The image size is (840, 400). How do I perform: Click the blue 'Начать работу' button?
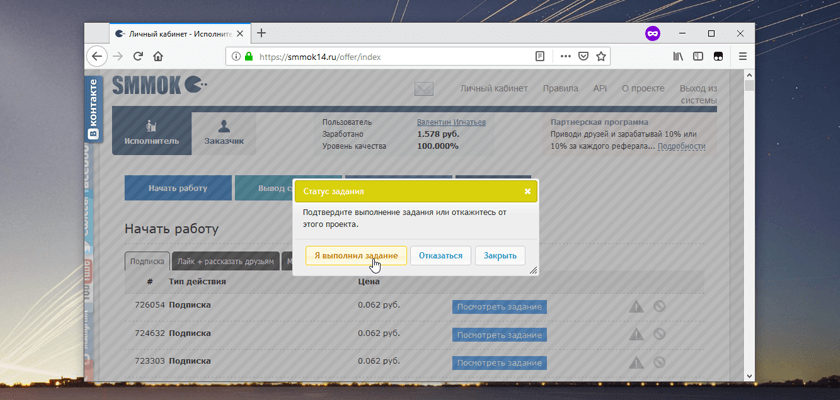(178, 188)
